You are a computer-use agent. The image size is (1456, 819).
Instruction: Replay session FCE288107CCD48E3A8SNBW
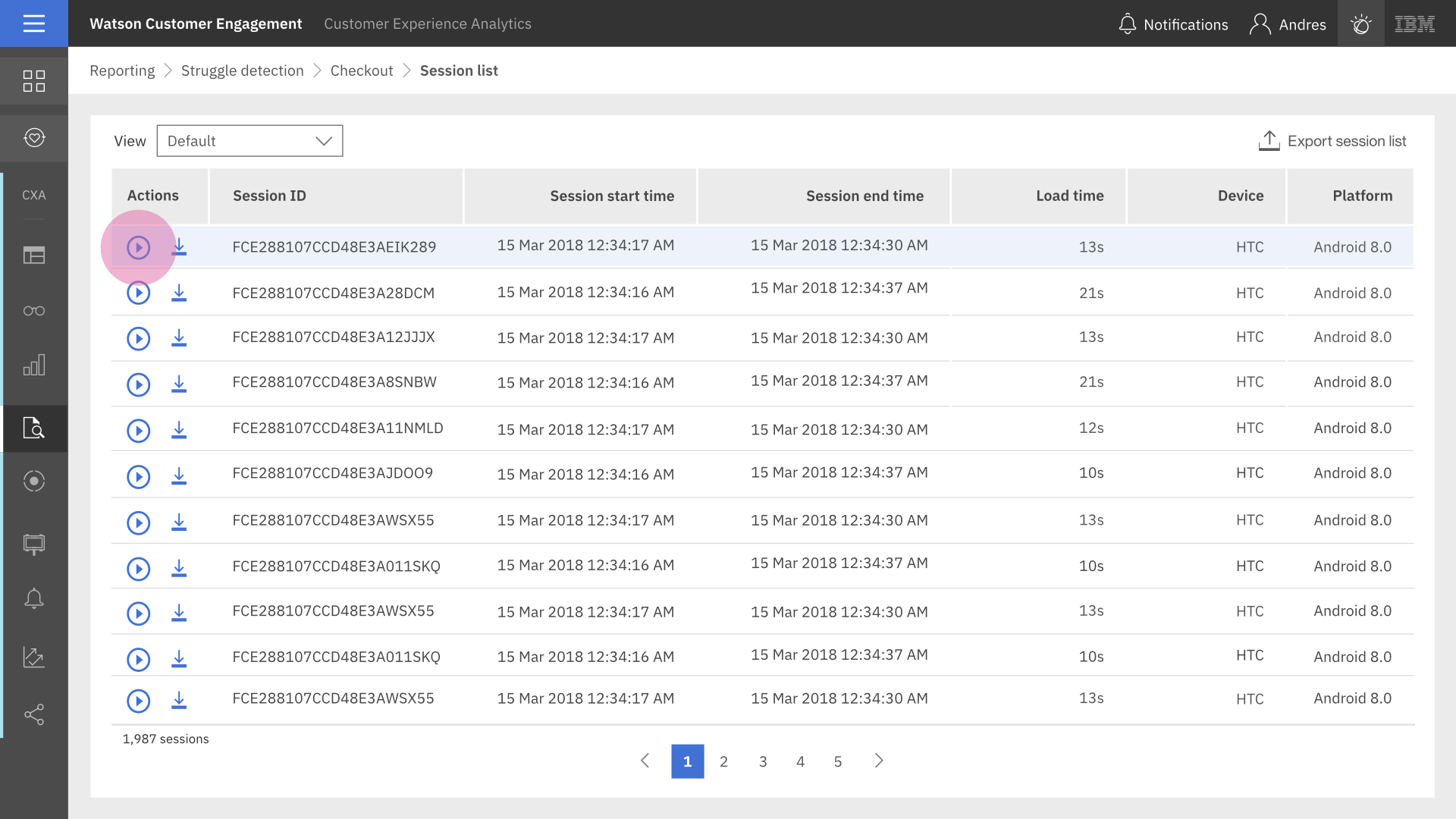pyautogui.click(x=138, y=384)
